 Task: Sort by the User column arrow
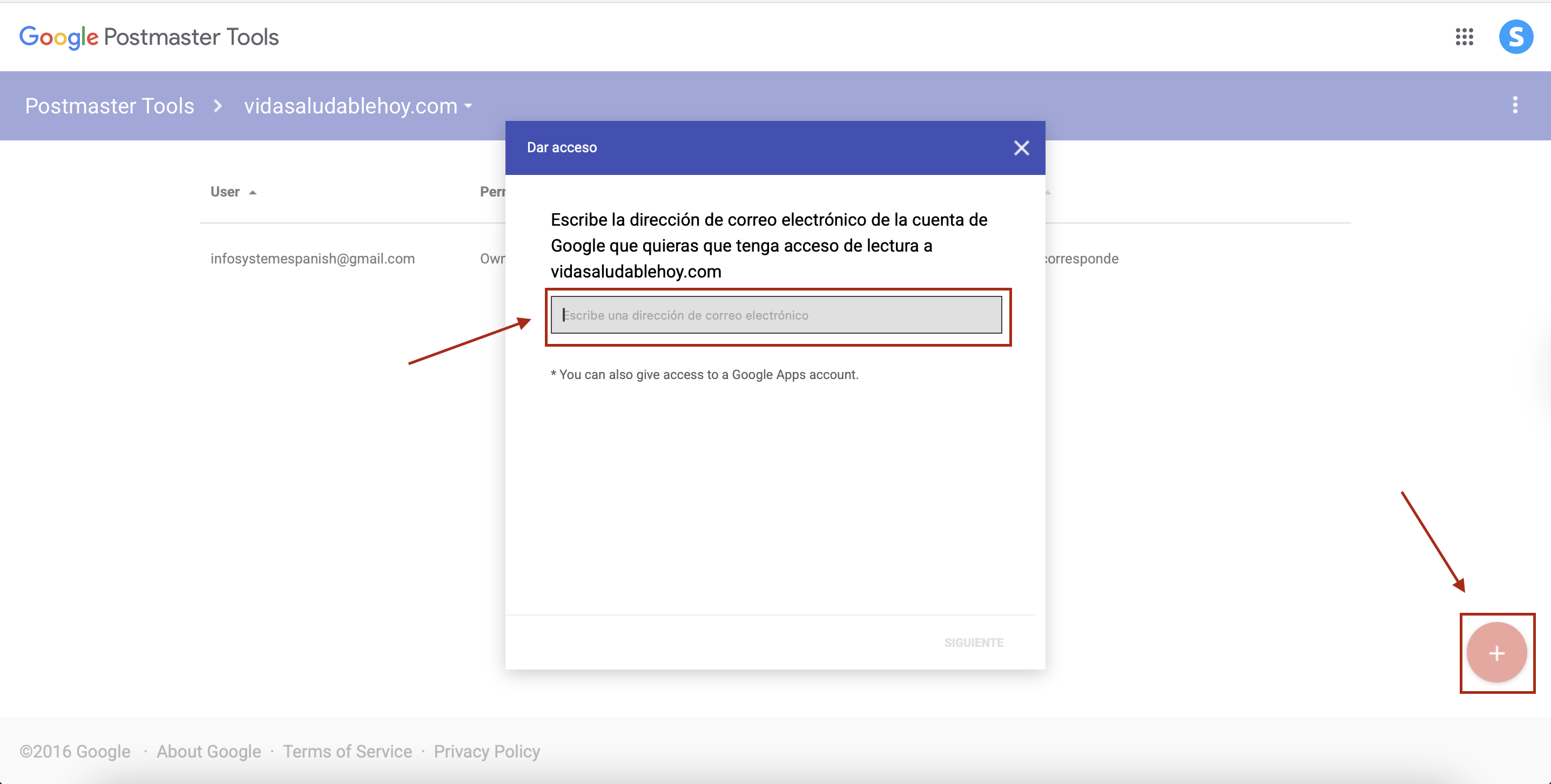[253, 193]
